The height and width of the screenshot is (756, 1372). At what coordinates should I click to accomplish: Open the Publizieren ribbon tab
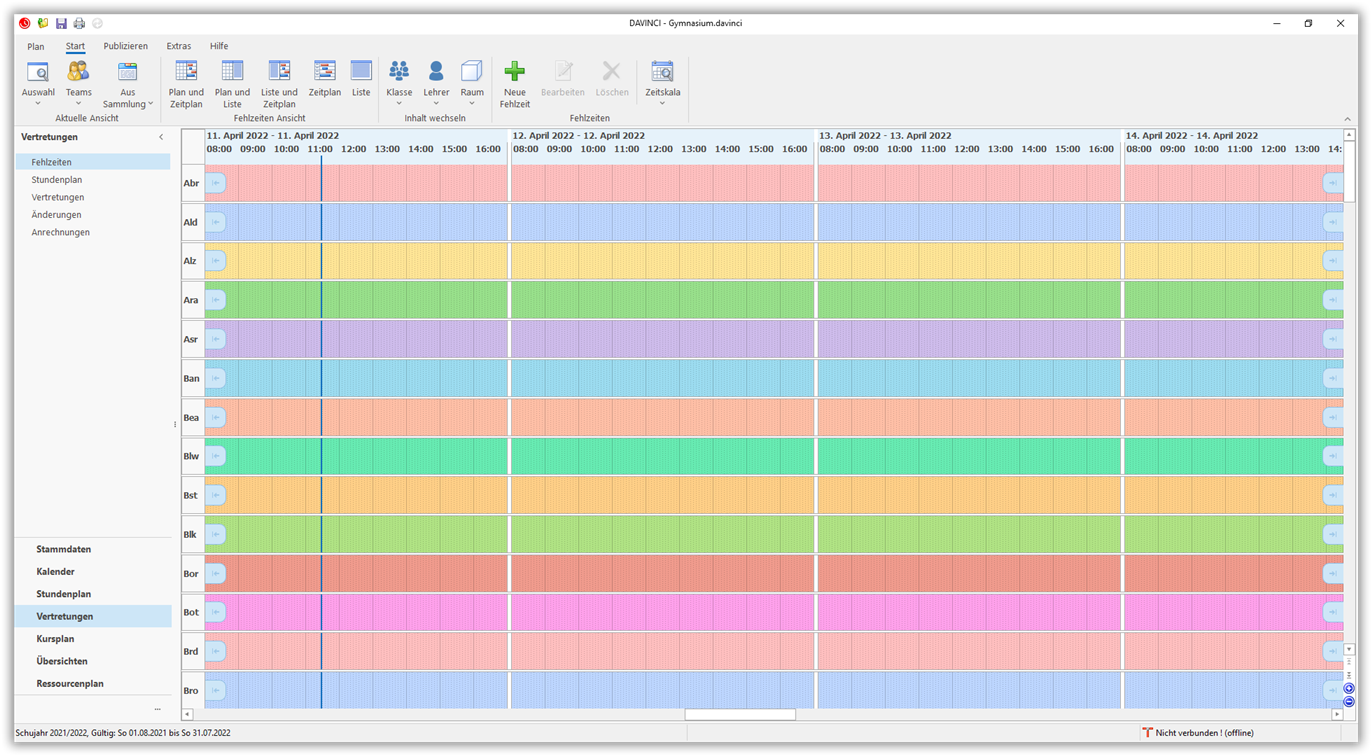pyautogui.click(x=125, y=46)
